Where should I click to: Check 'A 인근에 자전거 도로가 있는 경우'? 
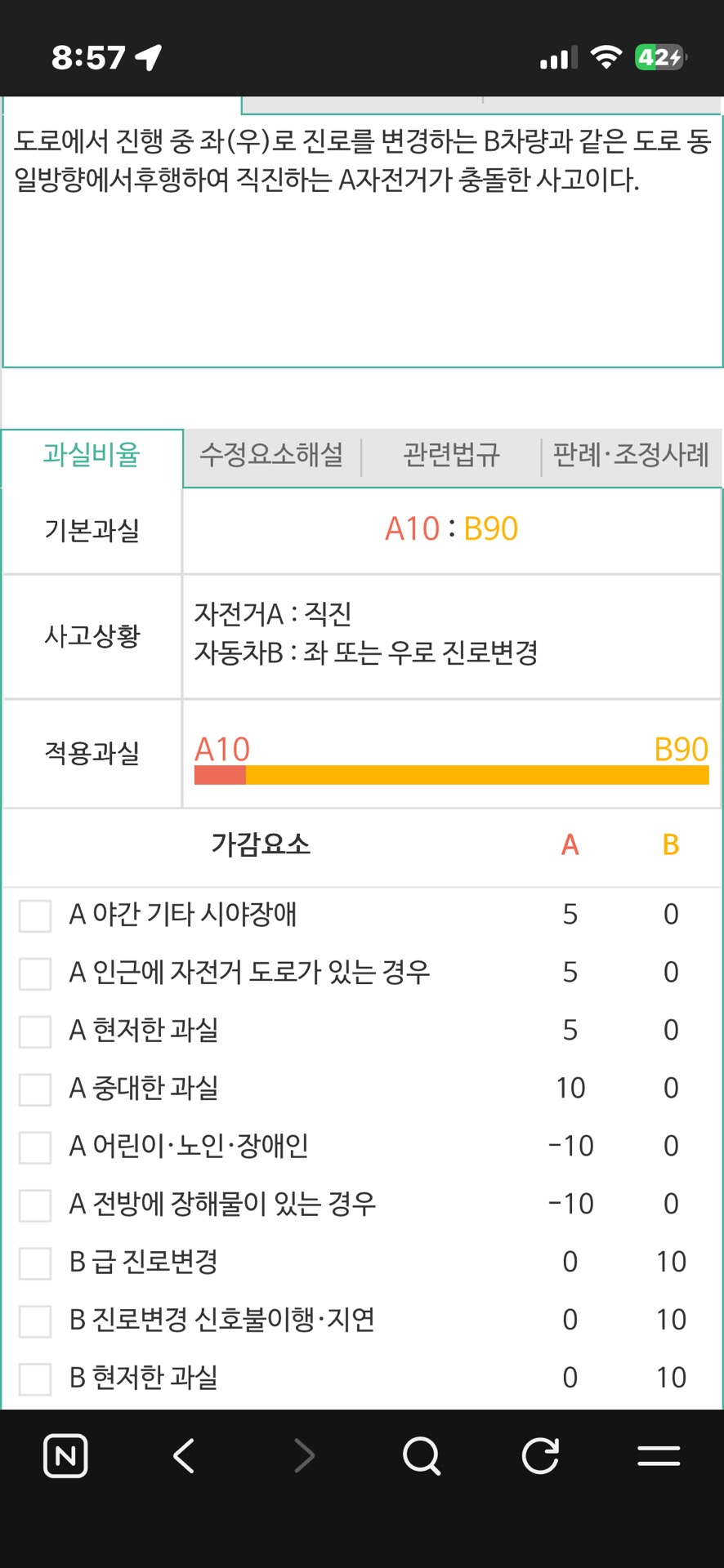pyautogui.click(x=35, y=973)
